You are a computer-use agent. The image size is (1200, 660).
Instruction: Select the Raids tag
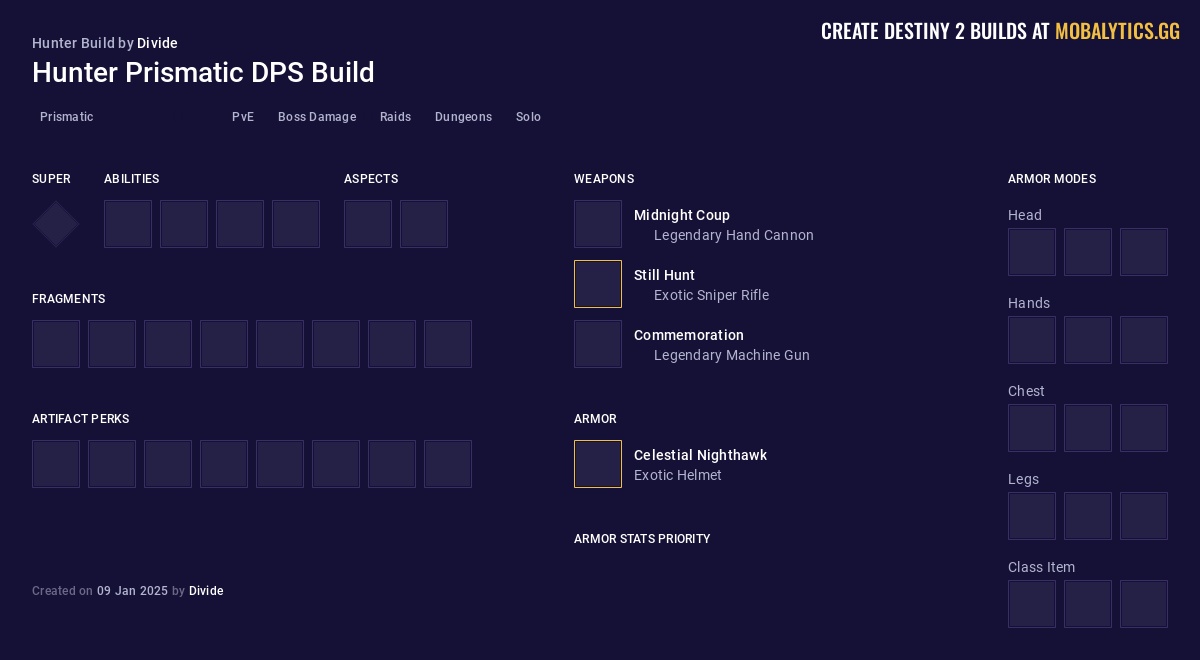[x=396, y=117]
